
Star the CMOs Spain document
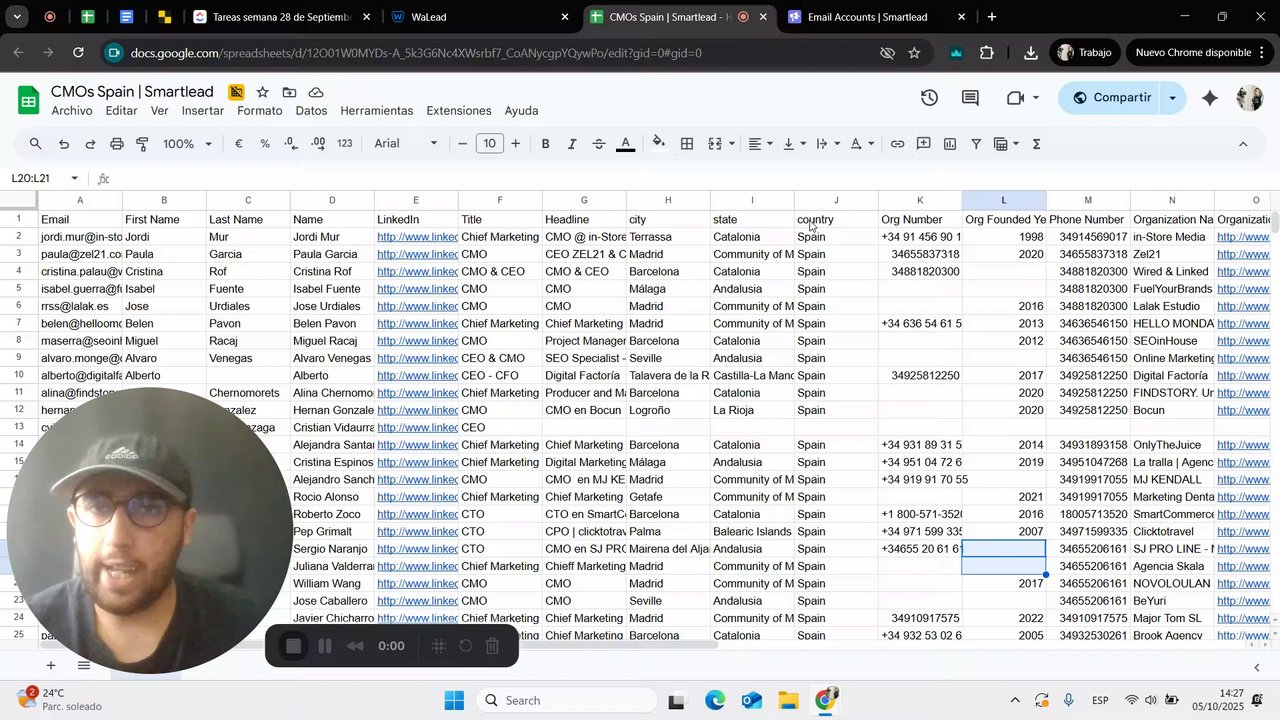262,92
